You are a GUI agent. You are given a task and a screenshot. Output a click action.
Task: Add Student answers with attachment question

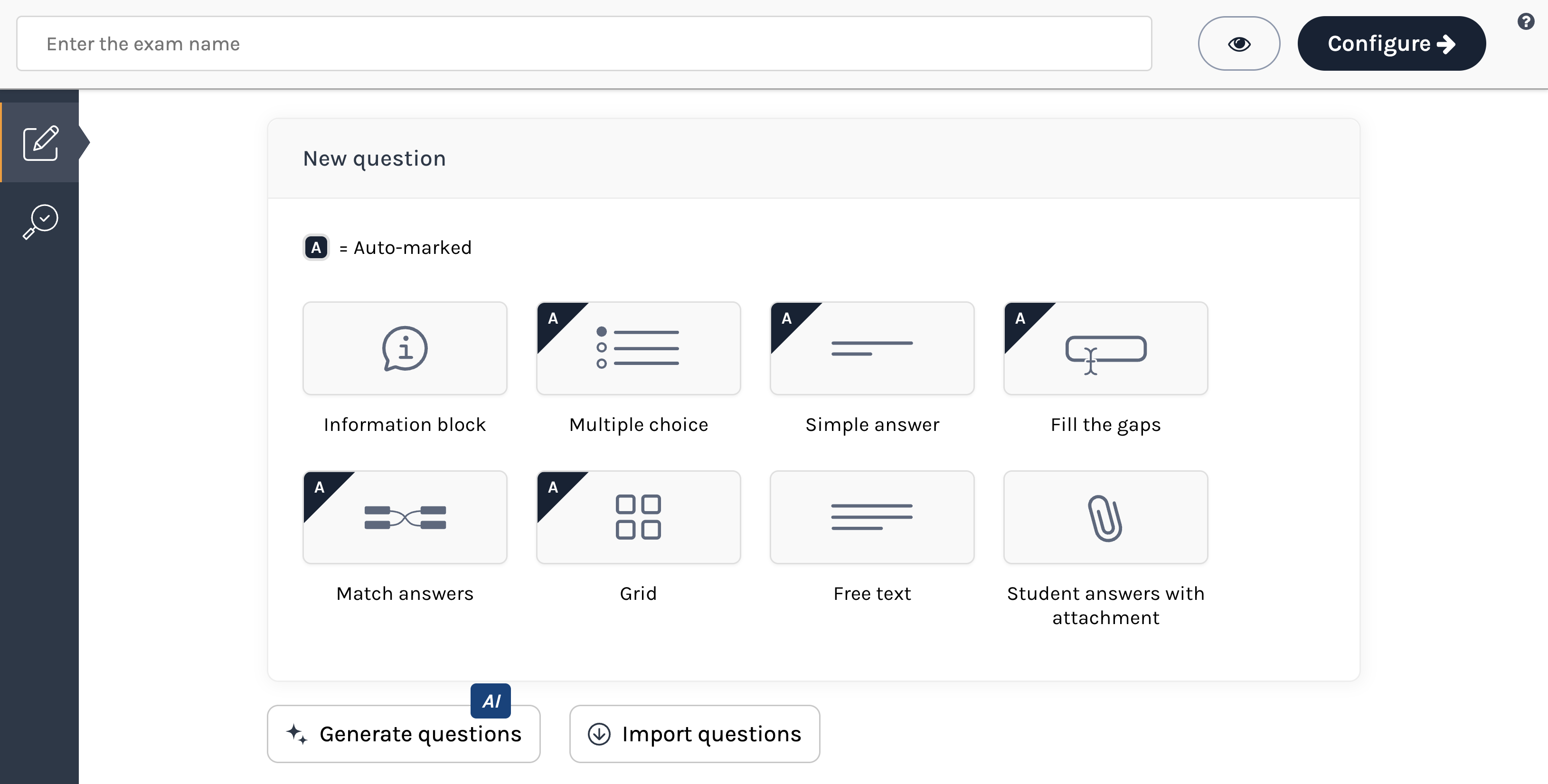[1105, 517]
